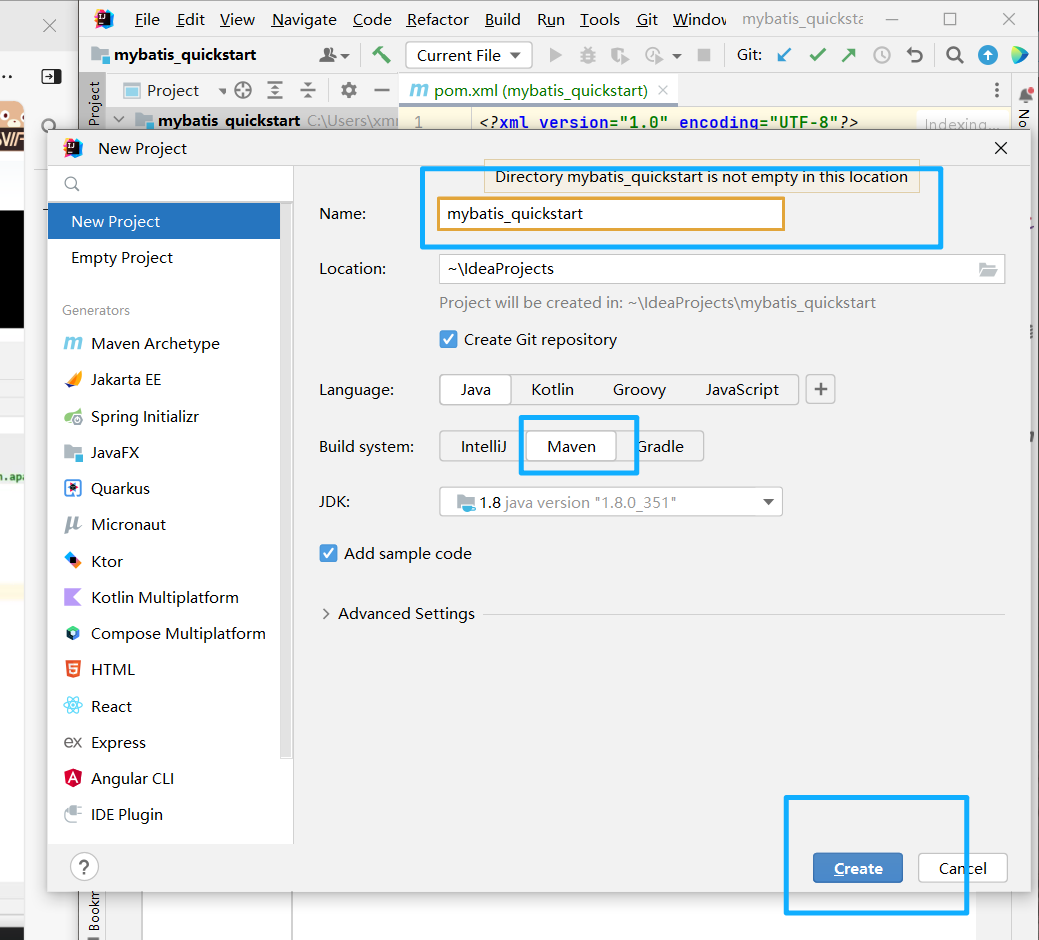
Task: Open Search Everywhere magnifier icon
Action: click(x=954, y=55)
